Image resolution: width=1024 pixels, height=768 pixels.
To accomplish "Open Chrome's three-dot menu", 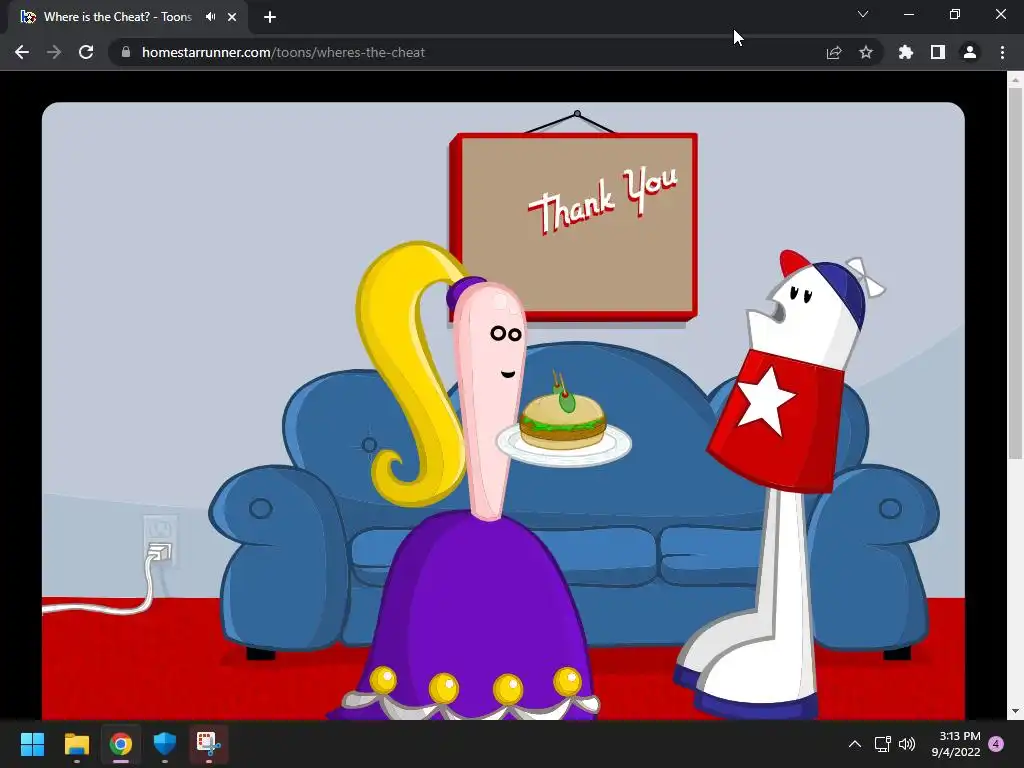I will 1002,52.
